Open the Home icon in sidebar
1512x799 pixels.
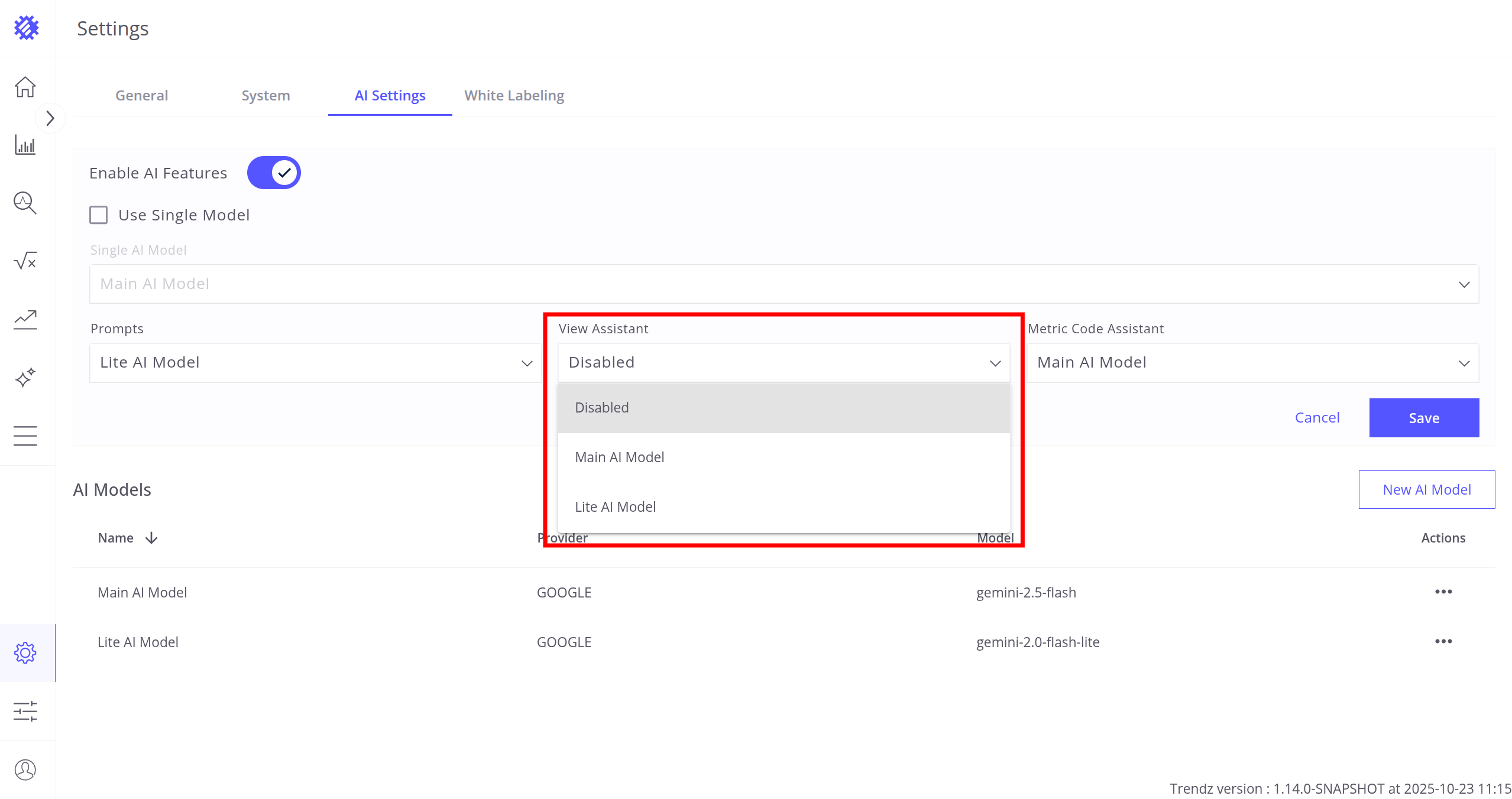coord(25,87)
